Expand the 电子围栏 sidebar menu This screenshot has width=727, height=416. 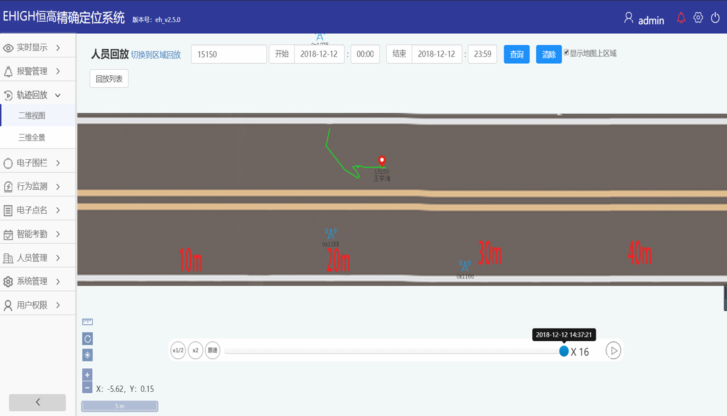[37, 163]
